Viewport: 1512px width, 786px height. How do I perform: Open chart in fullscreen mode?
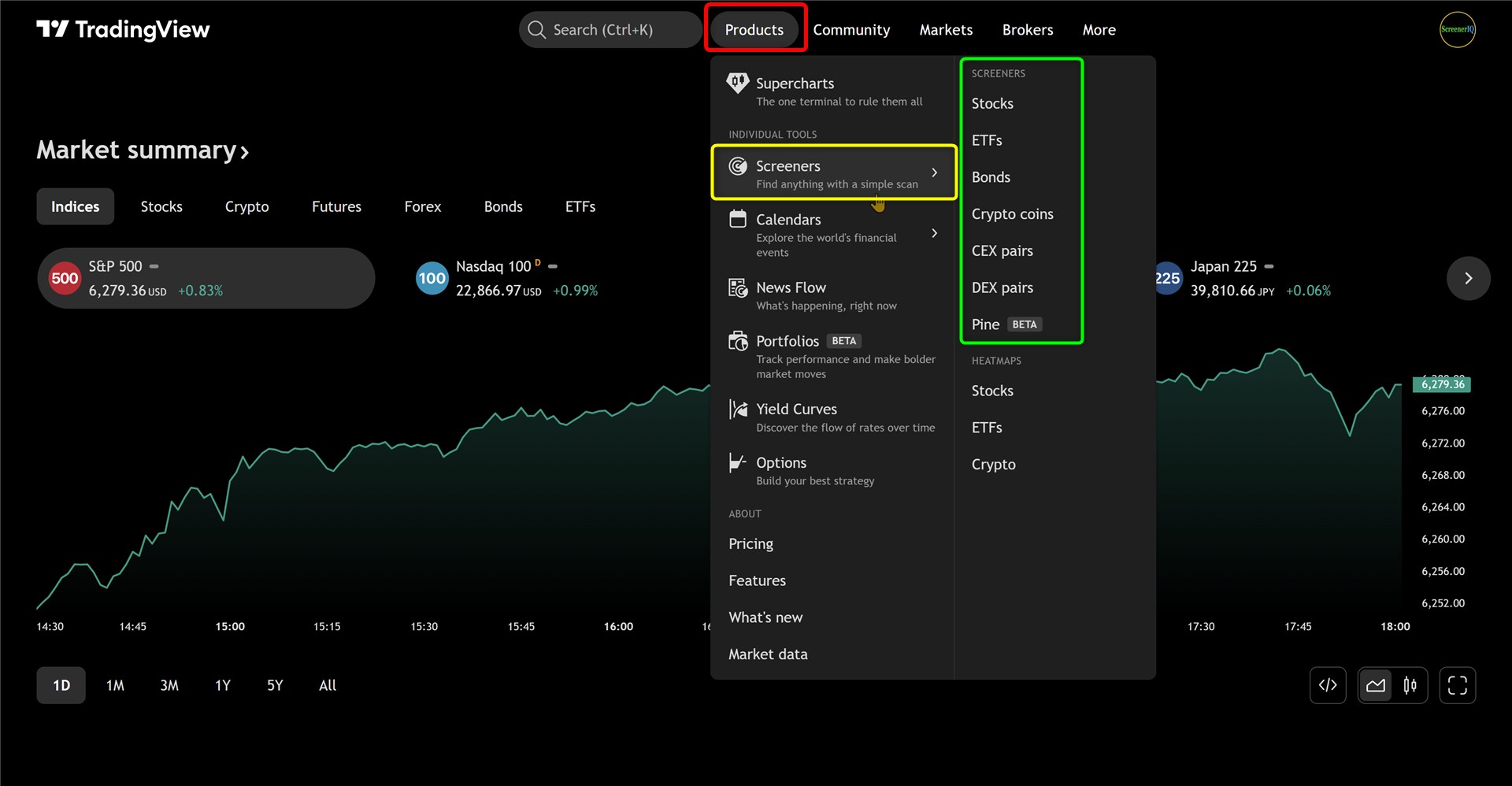tap(1457, 685)
